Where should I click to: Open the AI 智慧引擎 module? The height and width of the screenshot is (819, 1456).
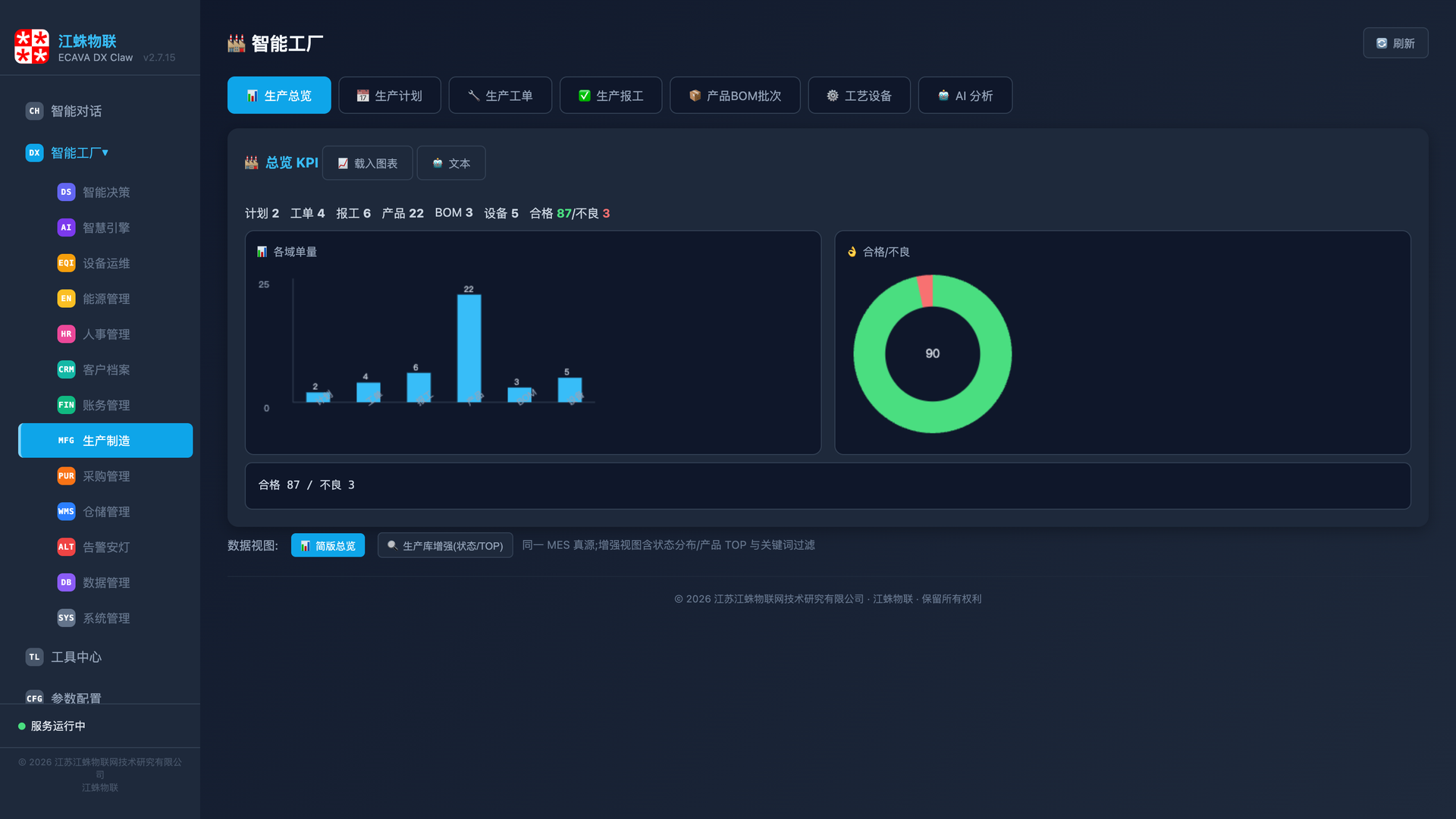(x=105, y=227)
